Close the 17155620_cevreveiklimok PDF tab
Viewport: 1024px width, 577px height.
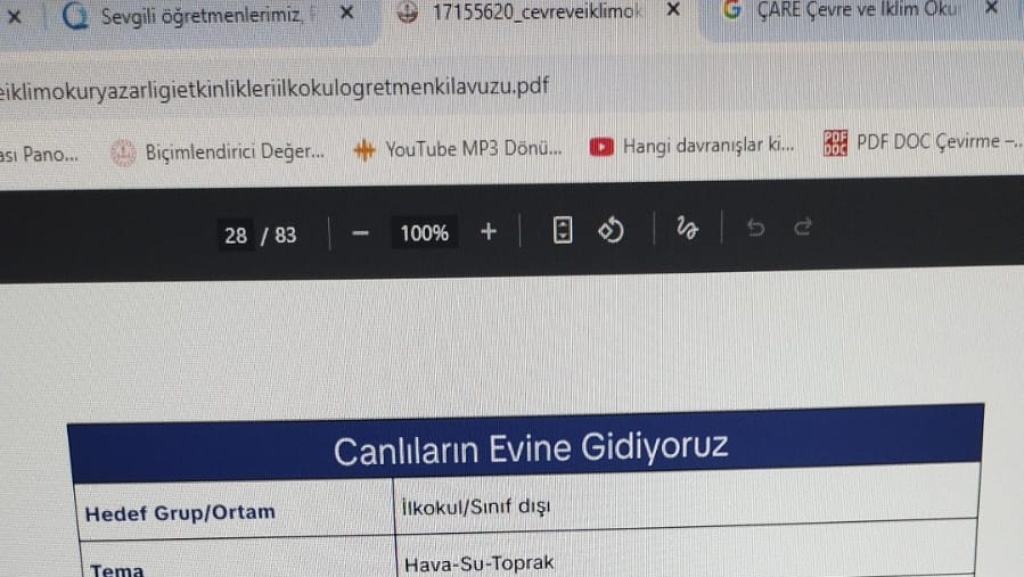[x=673, y=10]
